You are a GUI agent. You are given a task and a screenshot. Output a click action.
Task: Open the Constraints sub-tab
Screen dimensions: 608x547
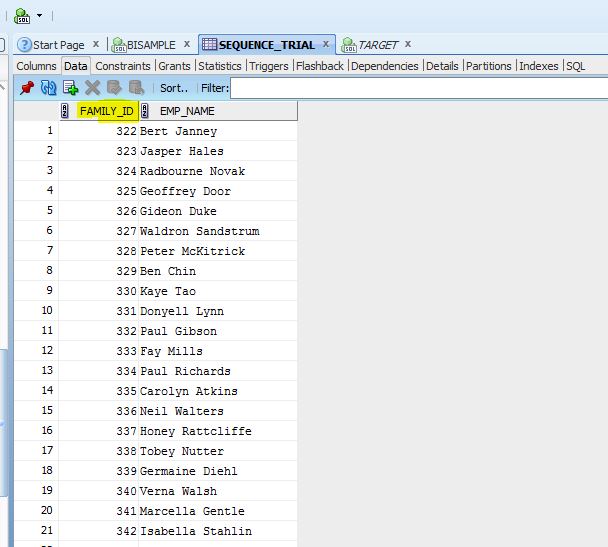tap(123, 66)
